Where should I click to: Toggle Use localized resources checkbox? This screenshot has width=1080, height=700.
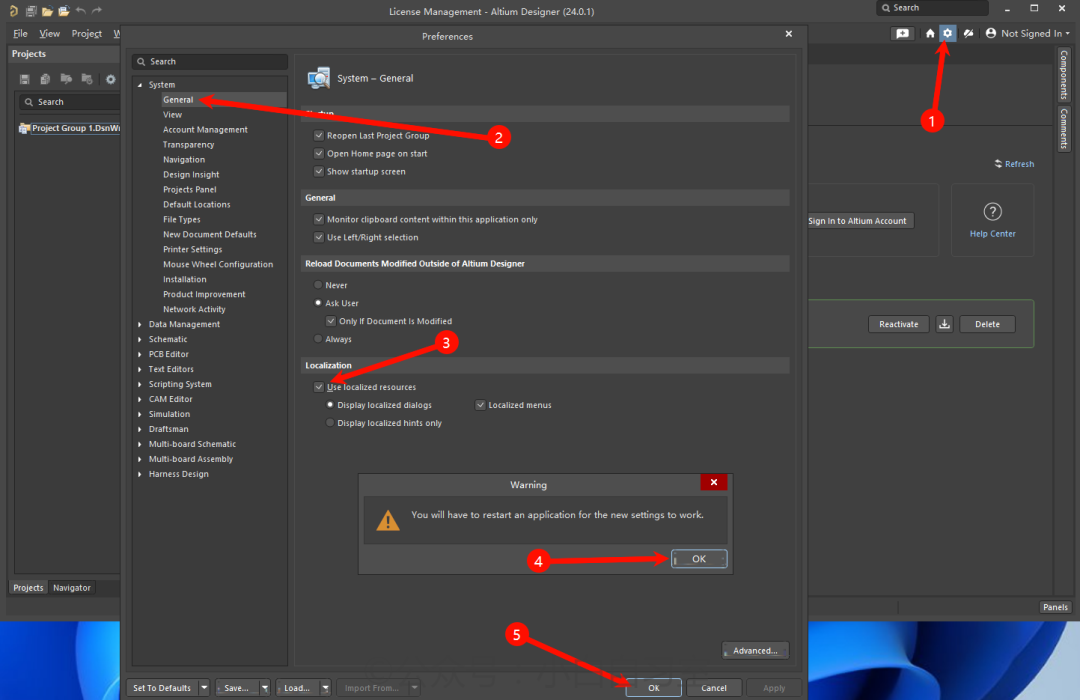(x=319, y=387)
